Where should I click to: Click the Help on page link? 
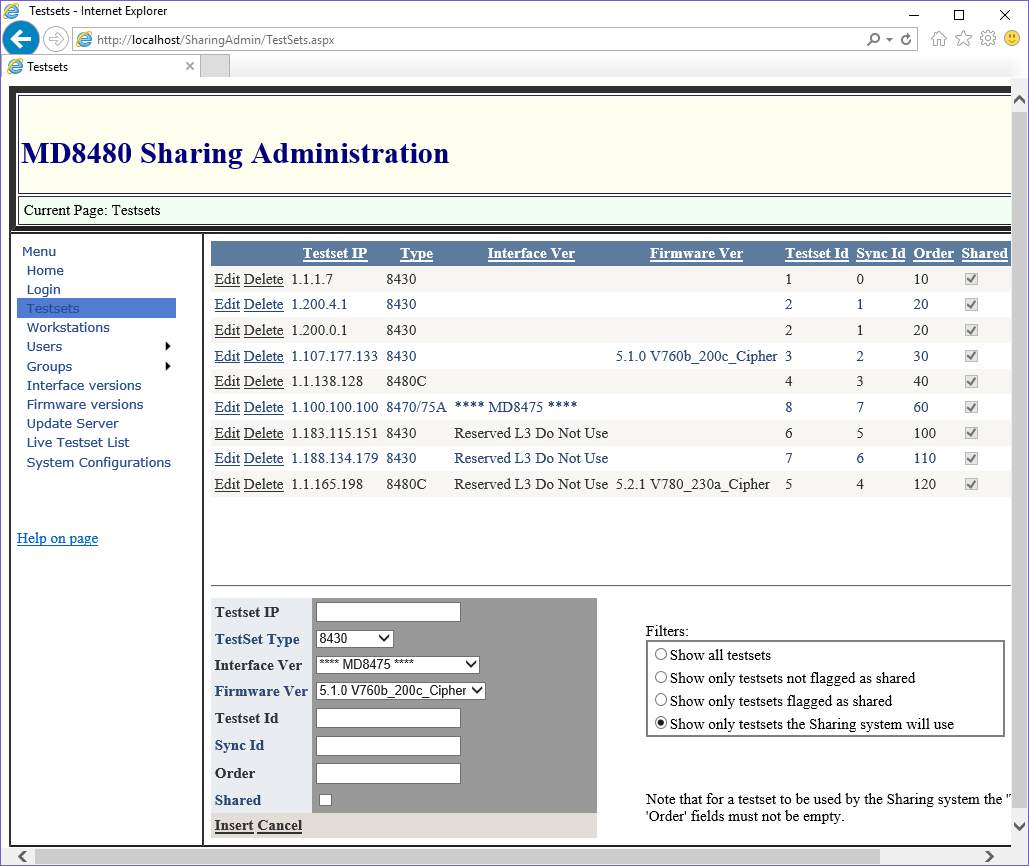point(58,539)
